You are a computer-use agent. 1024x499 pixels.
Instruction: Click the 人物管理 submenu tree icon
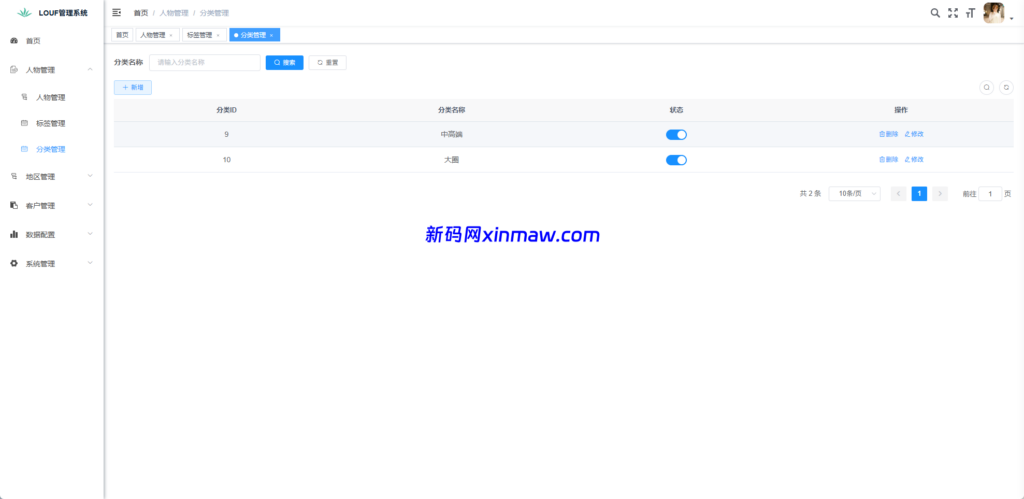coord(24,97)
